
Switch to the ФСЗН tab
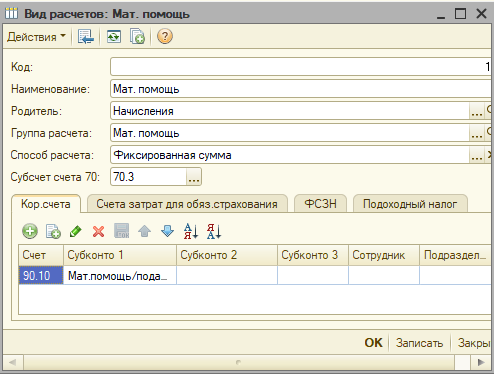(320, 204)
